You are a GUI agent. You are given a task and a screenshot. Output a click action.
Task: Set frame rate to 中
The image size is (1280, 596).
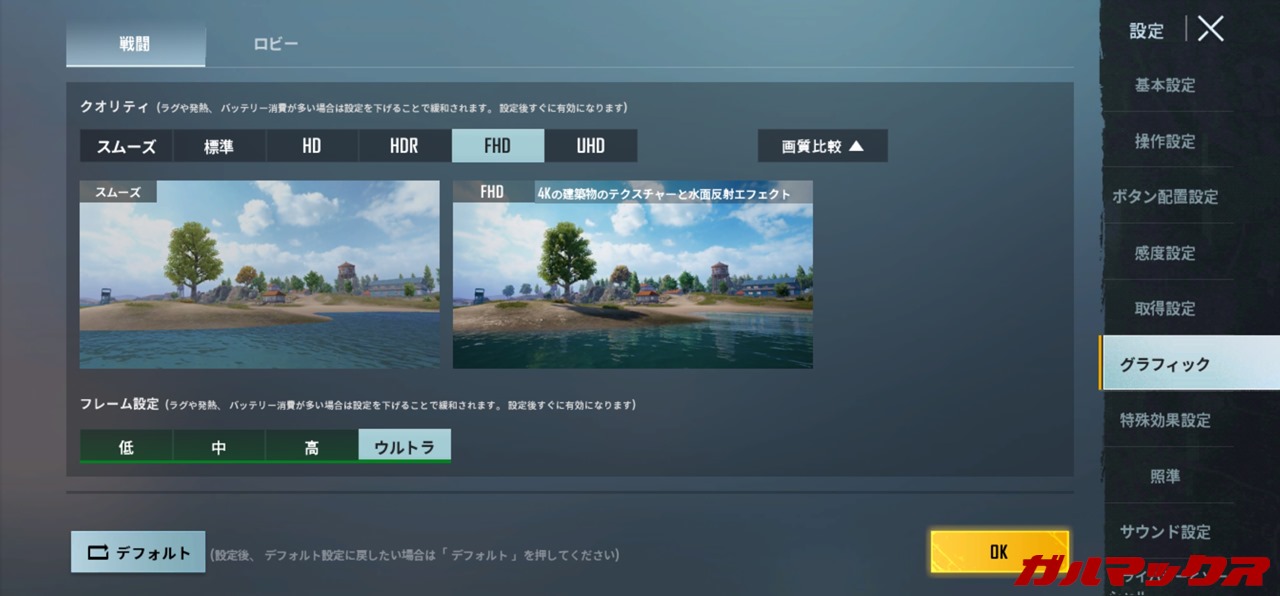coord(219,447)
